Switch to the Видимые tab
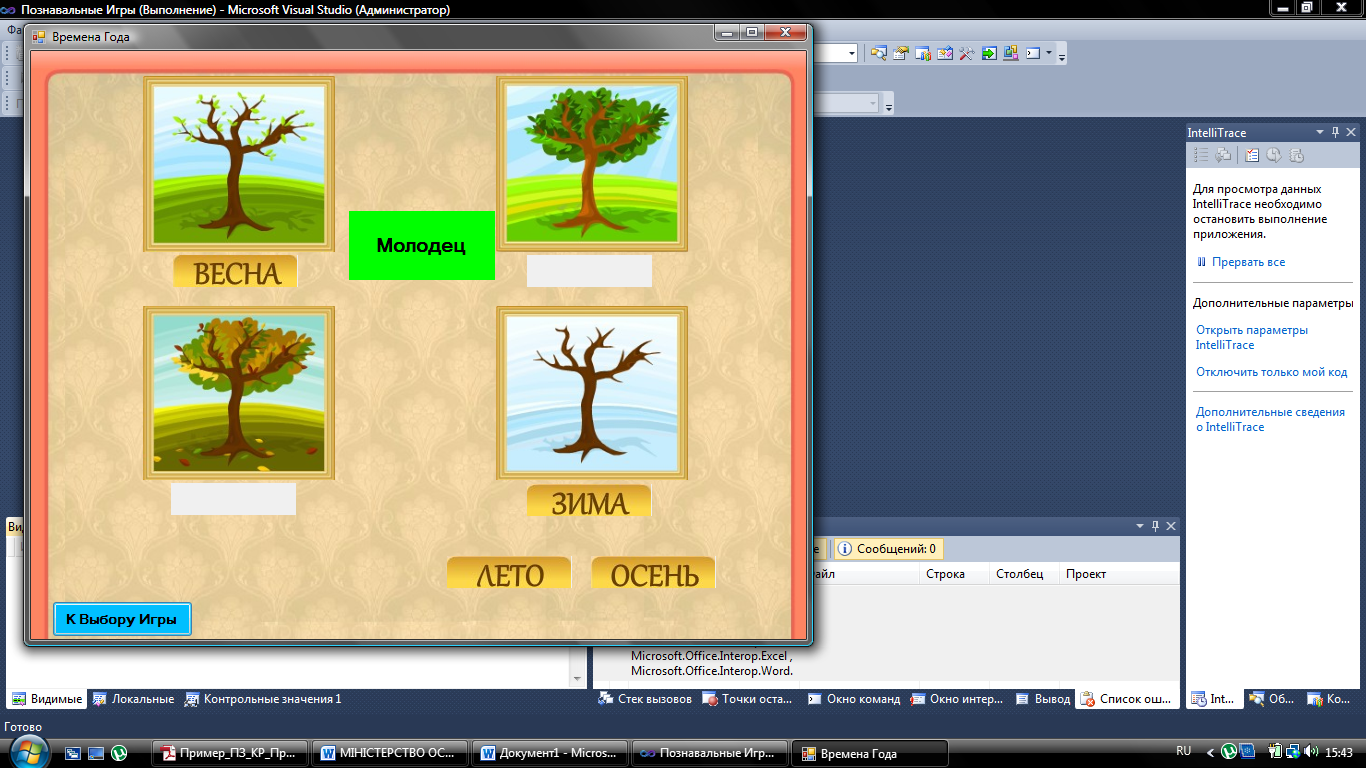 [x=47, y=699]
